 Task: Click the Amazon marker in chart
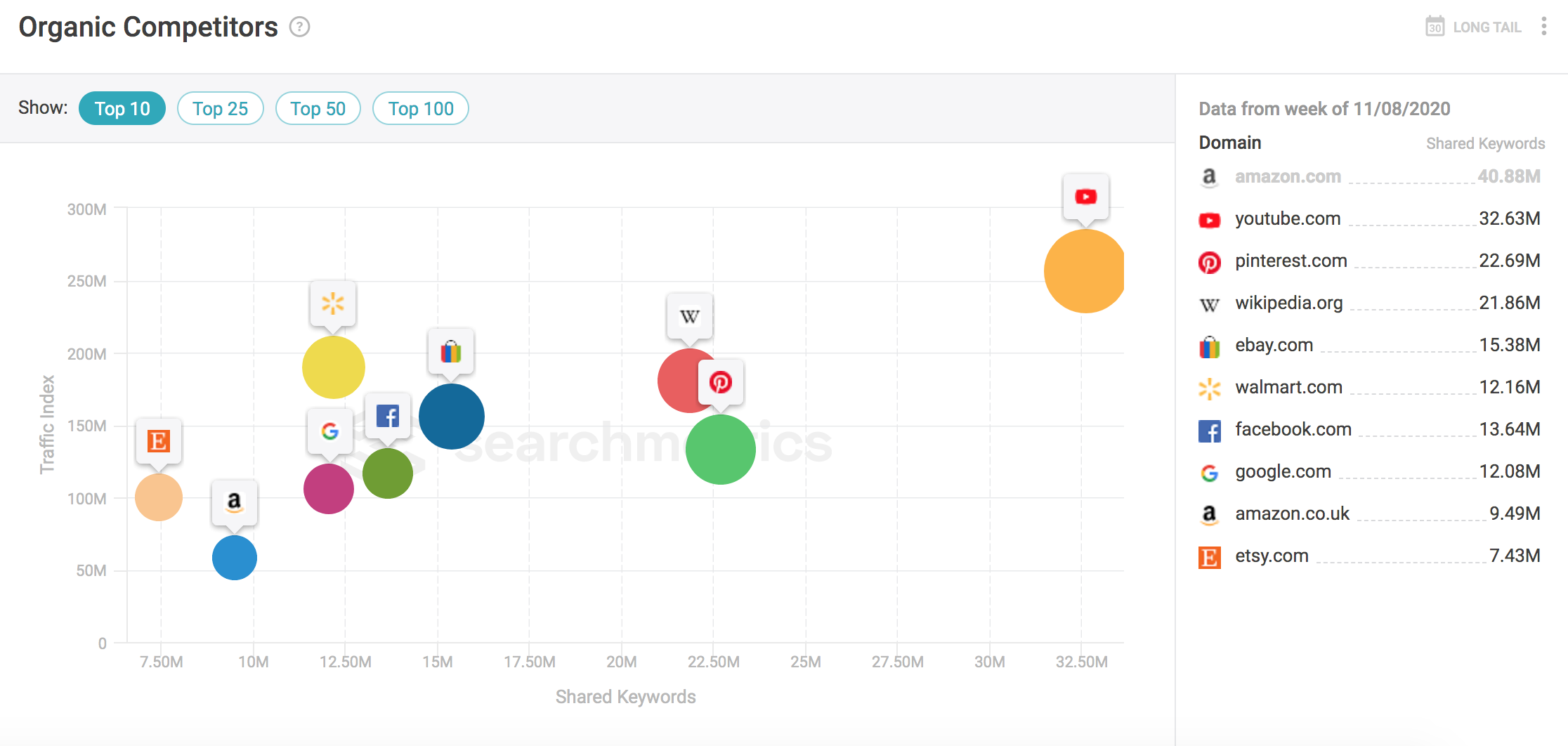coord(235,503)
